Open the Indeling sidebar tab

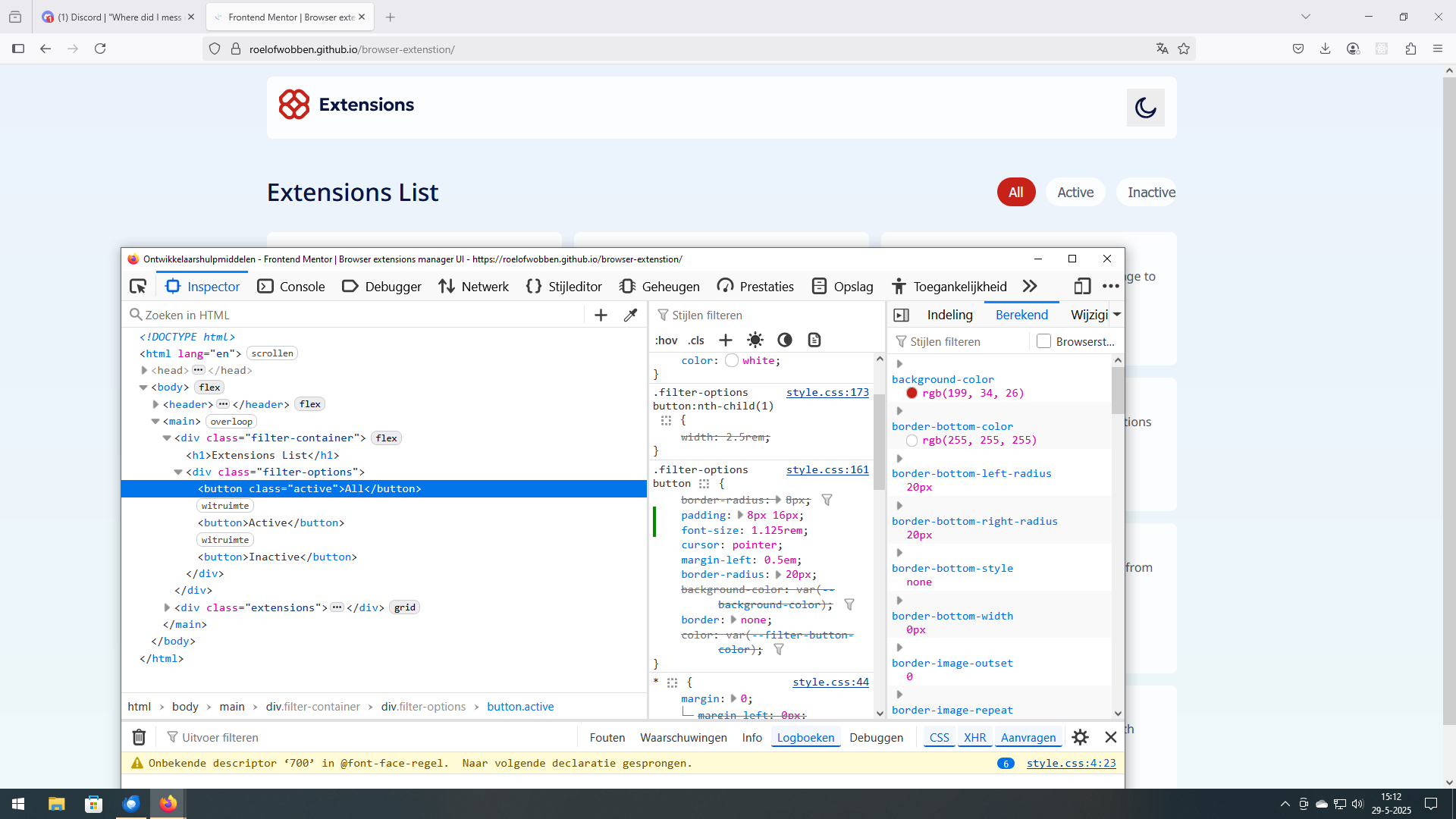[x=949, y=315]
